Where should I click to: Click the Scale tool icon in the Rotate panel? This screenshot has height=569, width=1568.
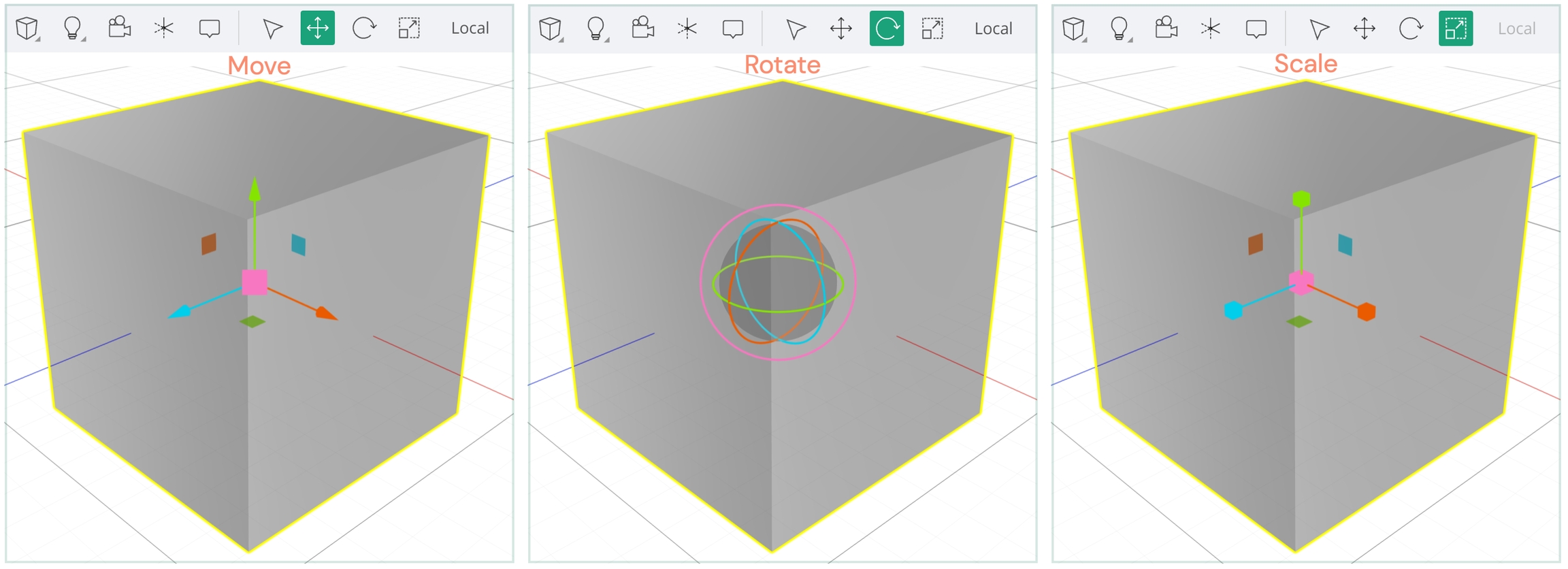(932, 29)
